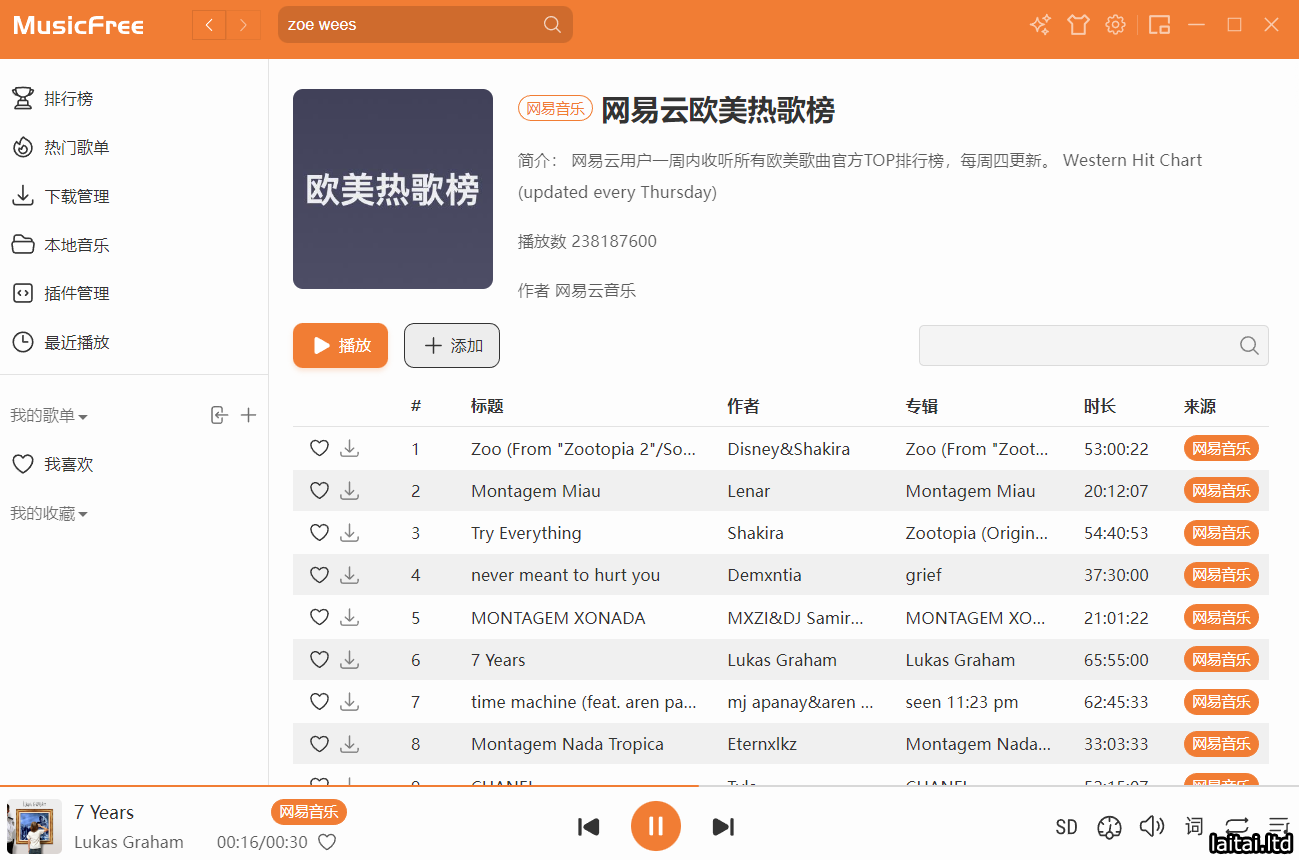Toggle lyrics display with 词 button
Viewport: 1299px width, 860px height.
pos(1194,826)
